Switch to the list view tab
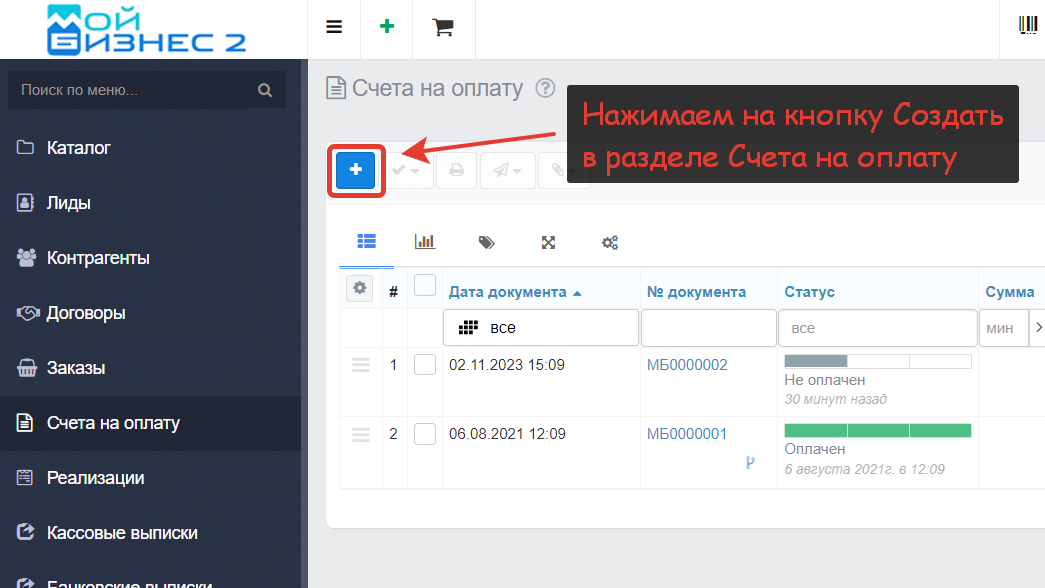The width and height of the screenshot is (1045, 588). [x=367, y=241]
